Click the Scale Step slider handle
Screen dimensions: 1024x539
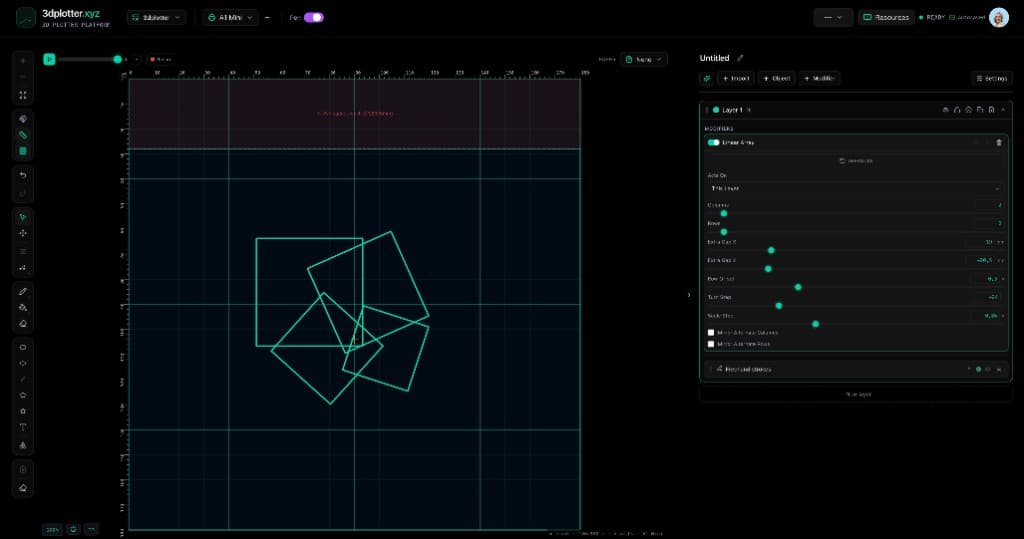(816, 324)
